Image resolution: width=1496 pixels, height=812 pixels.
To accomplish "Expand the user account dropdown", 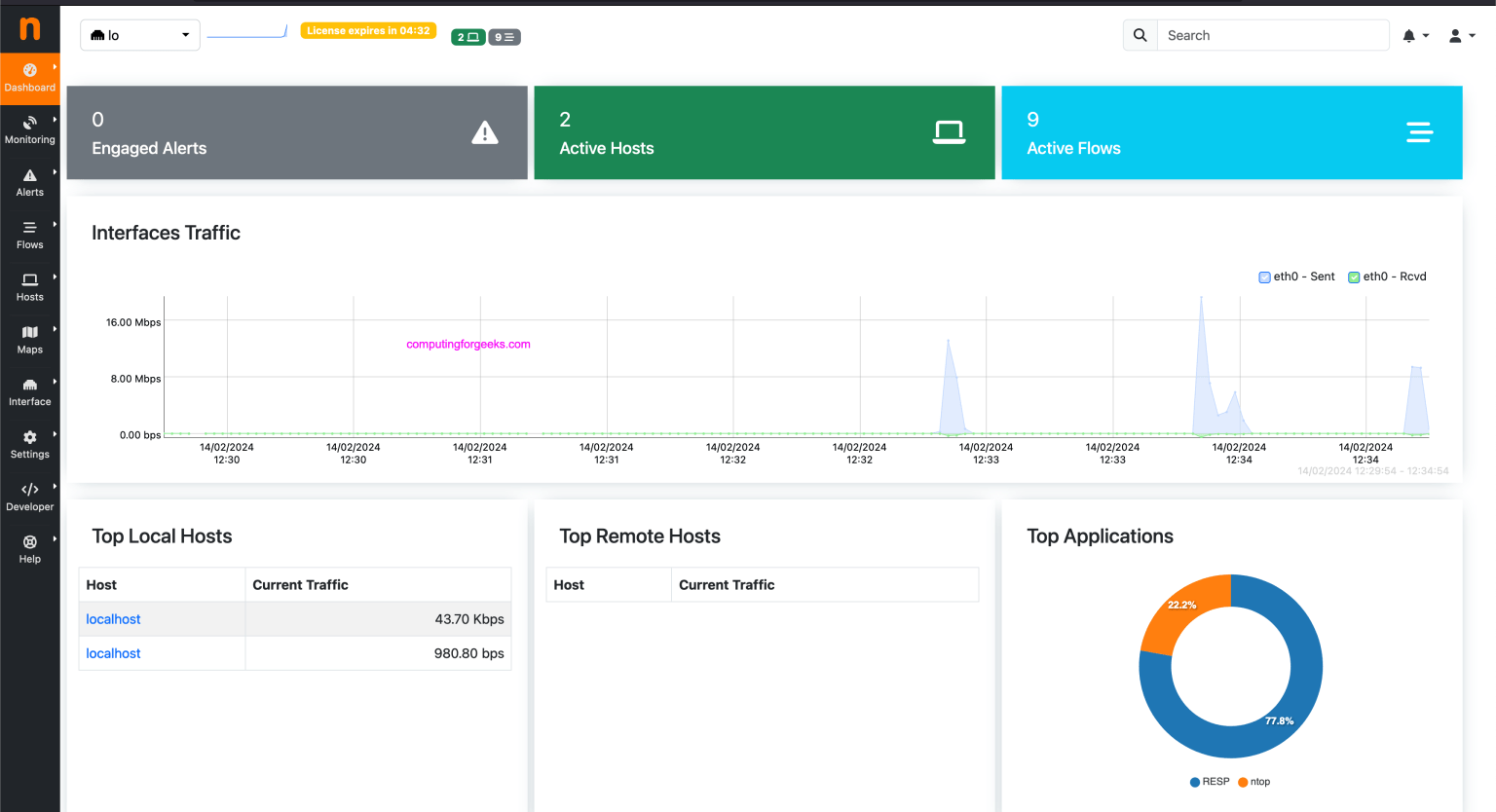I will click(x=1461, y=36).
